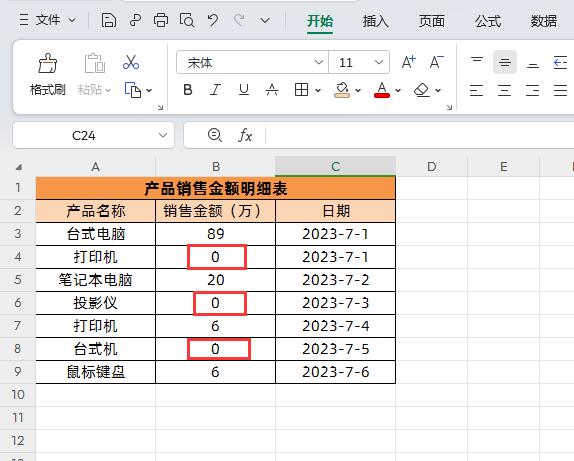The width and height of the screenshot is (574, 461).
Task: Expand the Name Box C24 dropdown
Action: coord(163,135)
